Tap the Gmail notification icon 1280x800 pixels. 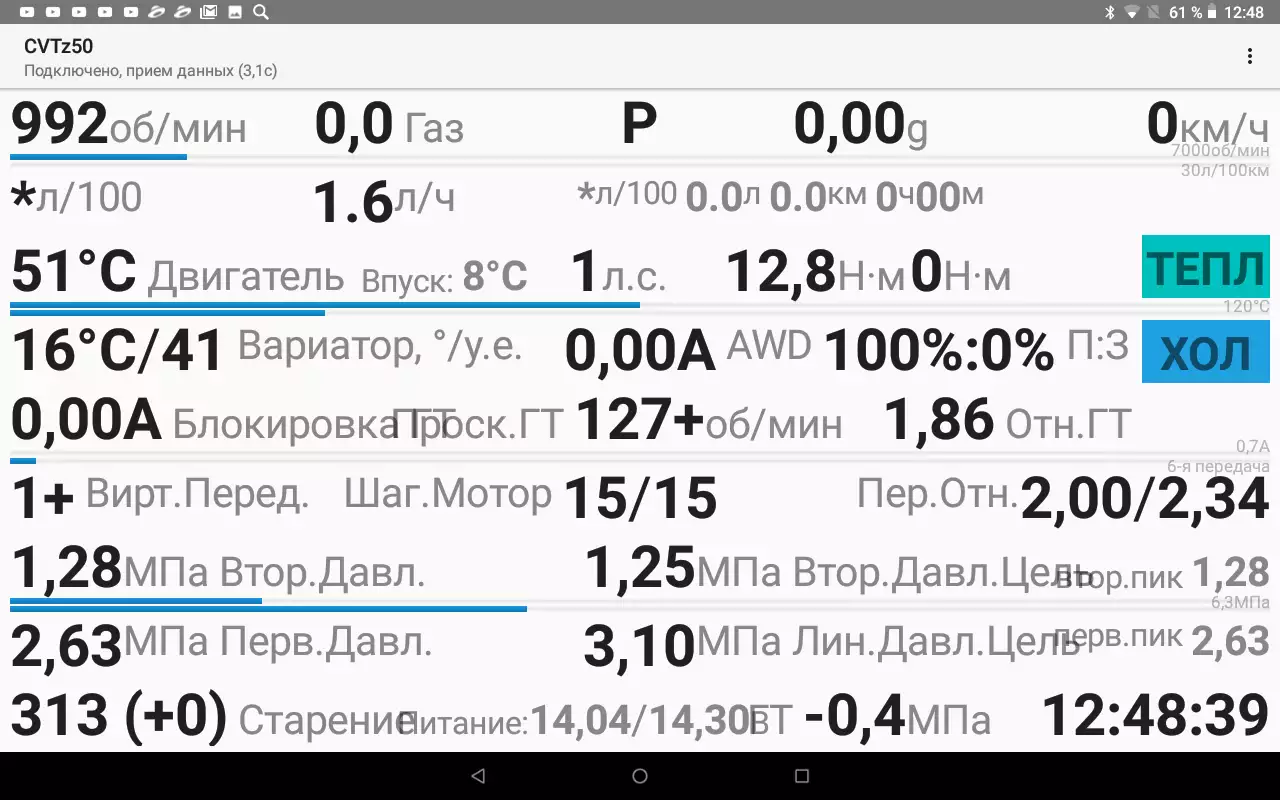(208, 12)
